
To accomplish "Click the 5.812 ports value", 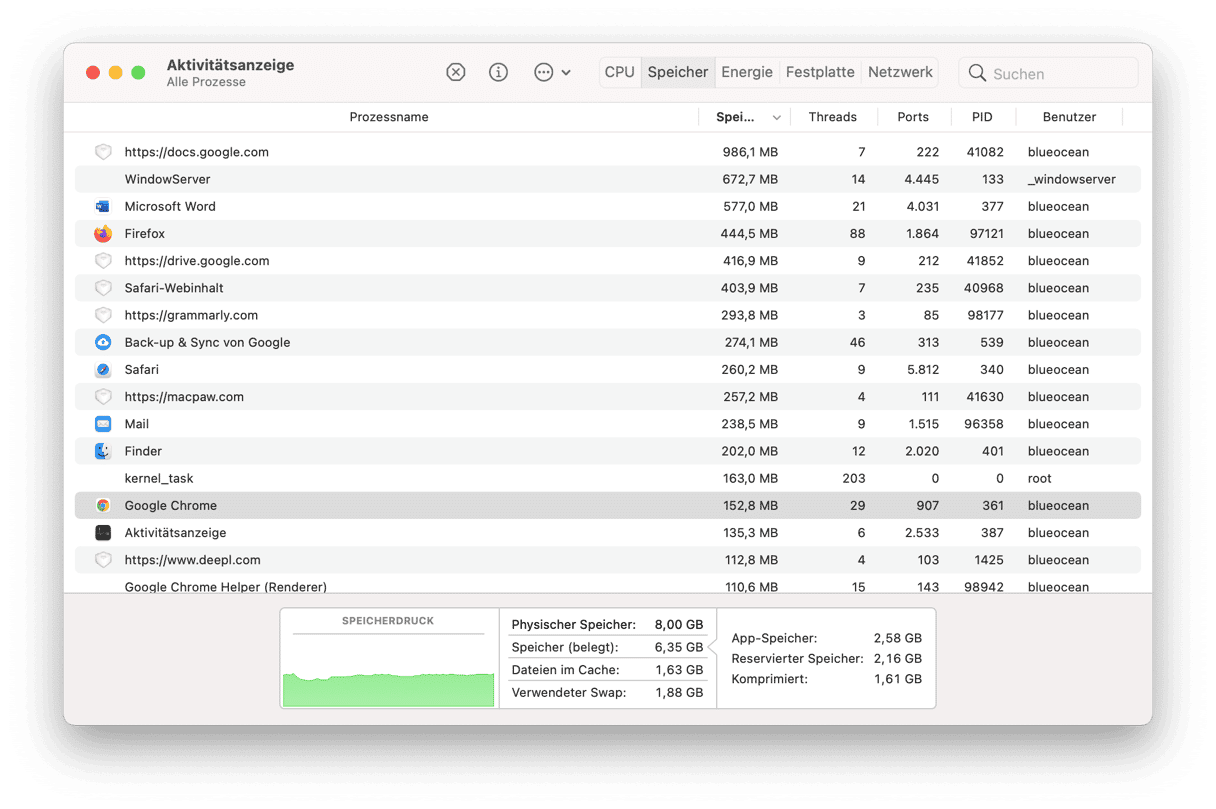I will click(922, 369).
